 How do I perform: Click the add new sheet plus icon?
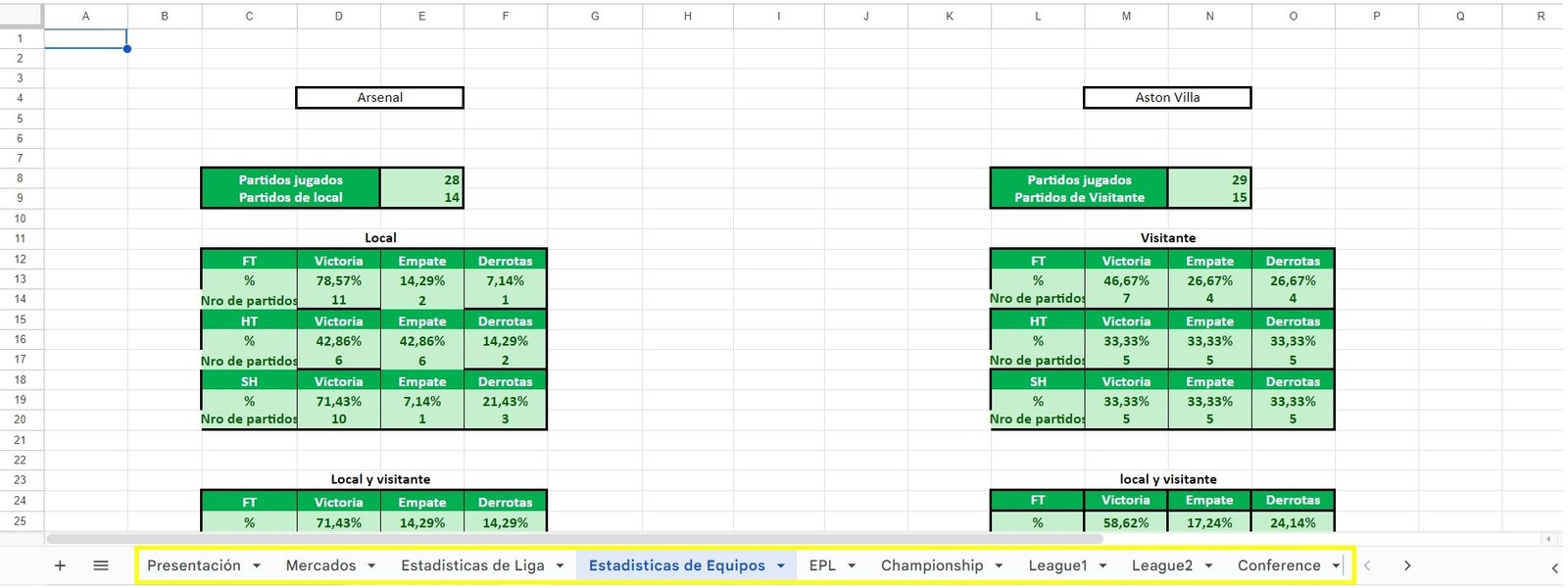tap(60, 565)
